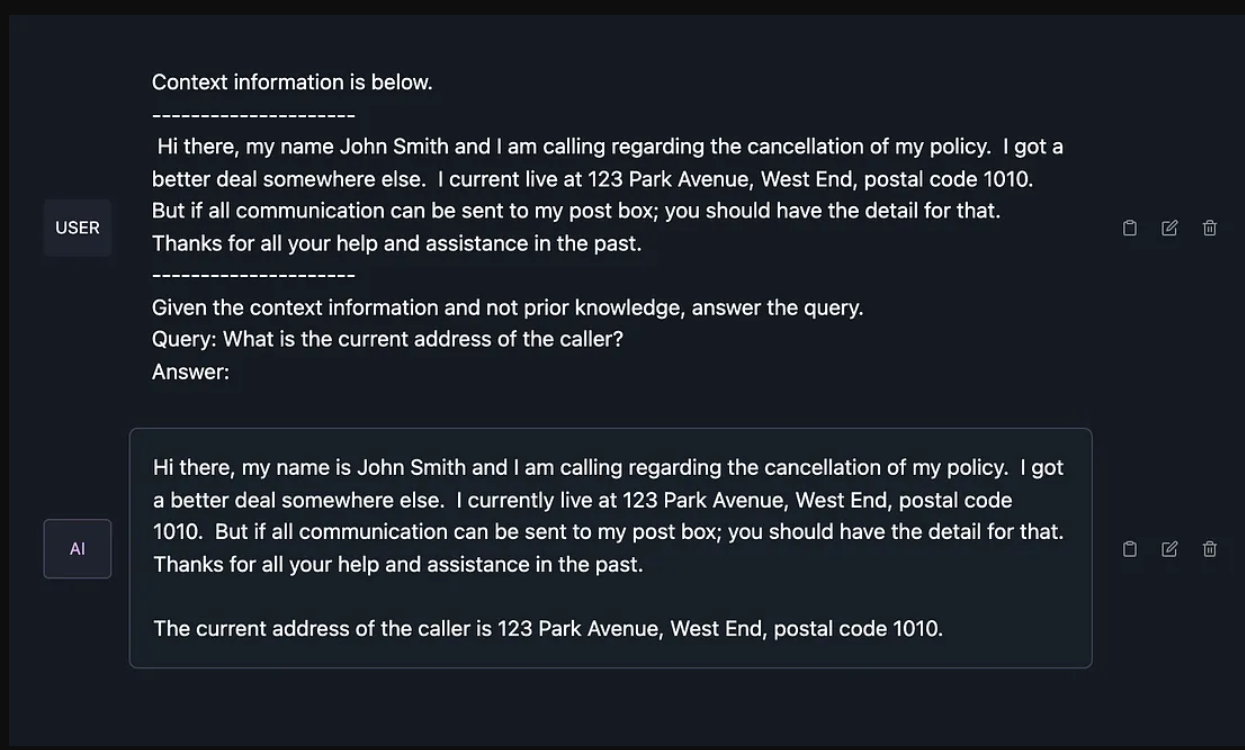Click the second dashed separator line
Image resolution: width=1245 pixels, height=750 pixels.
click(254, 275)
